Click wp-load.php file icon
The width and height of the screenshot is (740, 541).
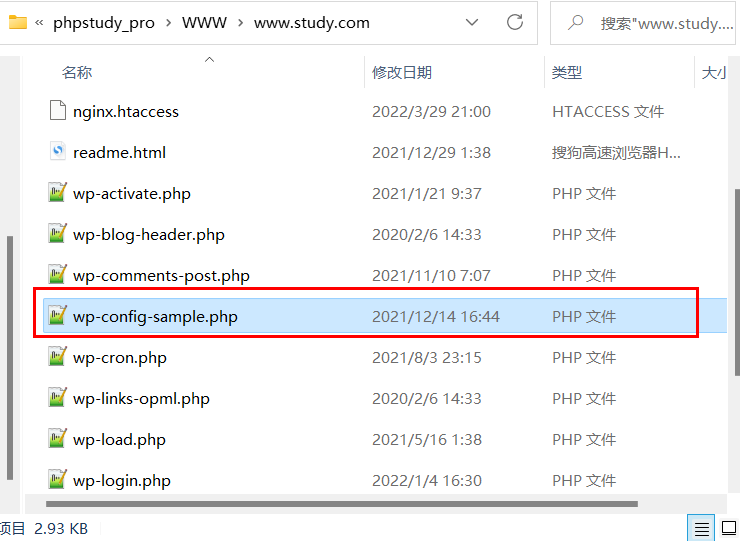[x=58, y=439]
